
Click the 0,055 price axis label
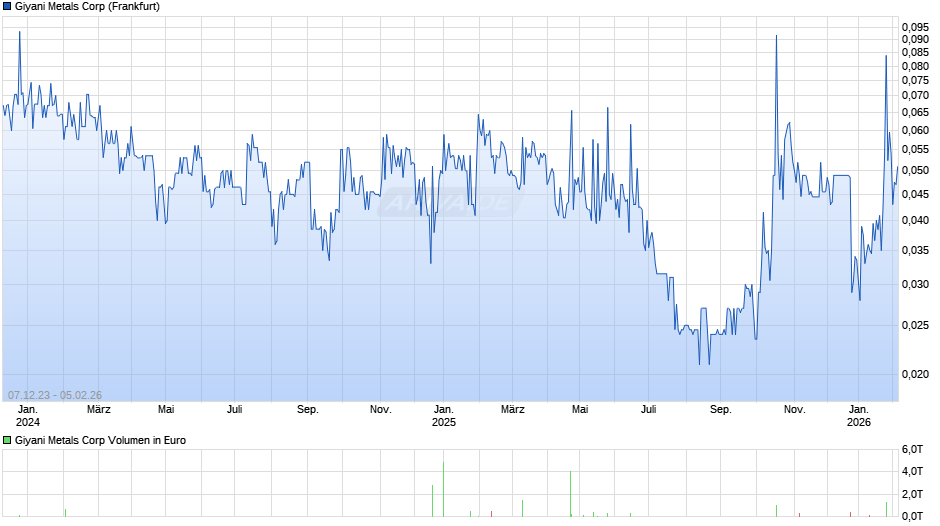point(915,149)
